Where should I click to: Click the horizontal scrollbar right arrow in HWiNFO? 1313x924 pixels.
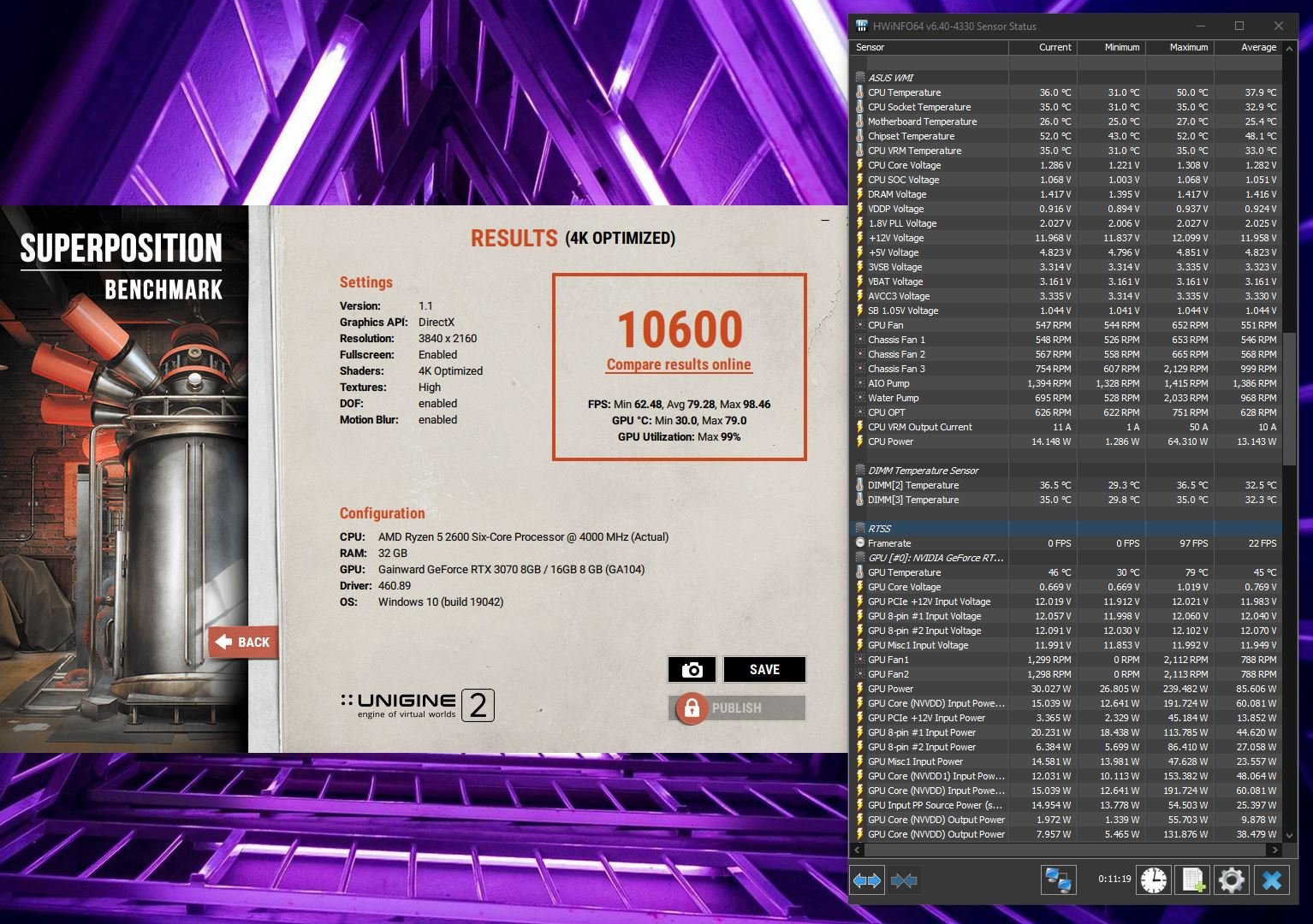(1274, 850)
